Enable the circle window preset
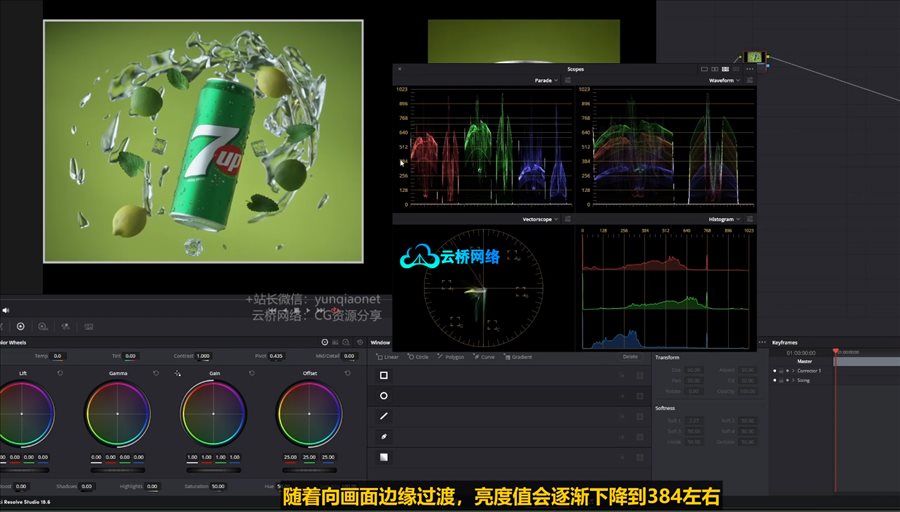 384,396
